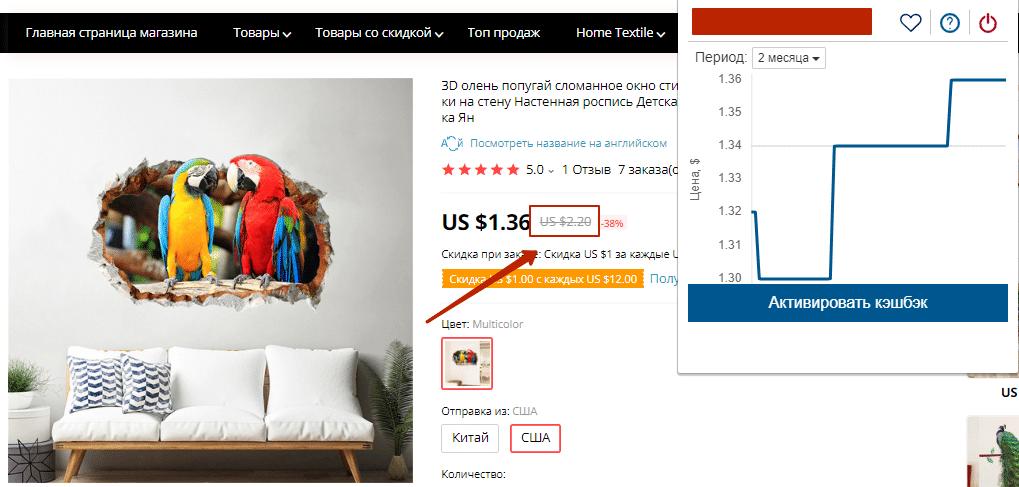Click the translate icon beside English title link

click(x=452, y=143)
